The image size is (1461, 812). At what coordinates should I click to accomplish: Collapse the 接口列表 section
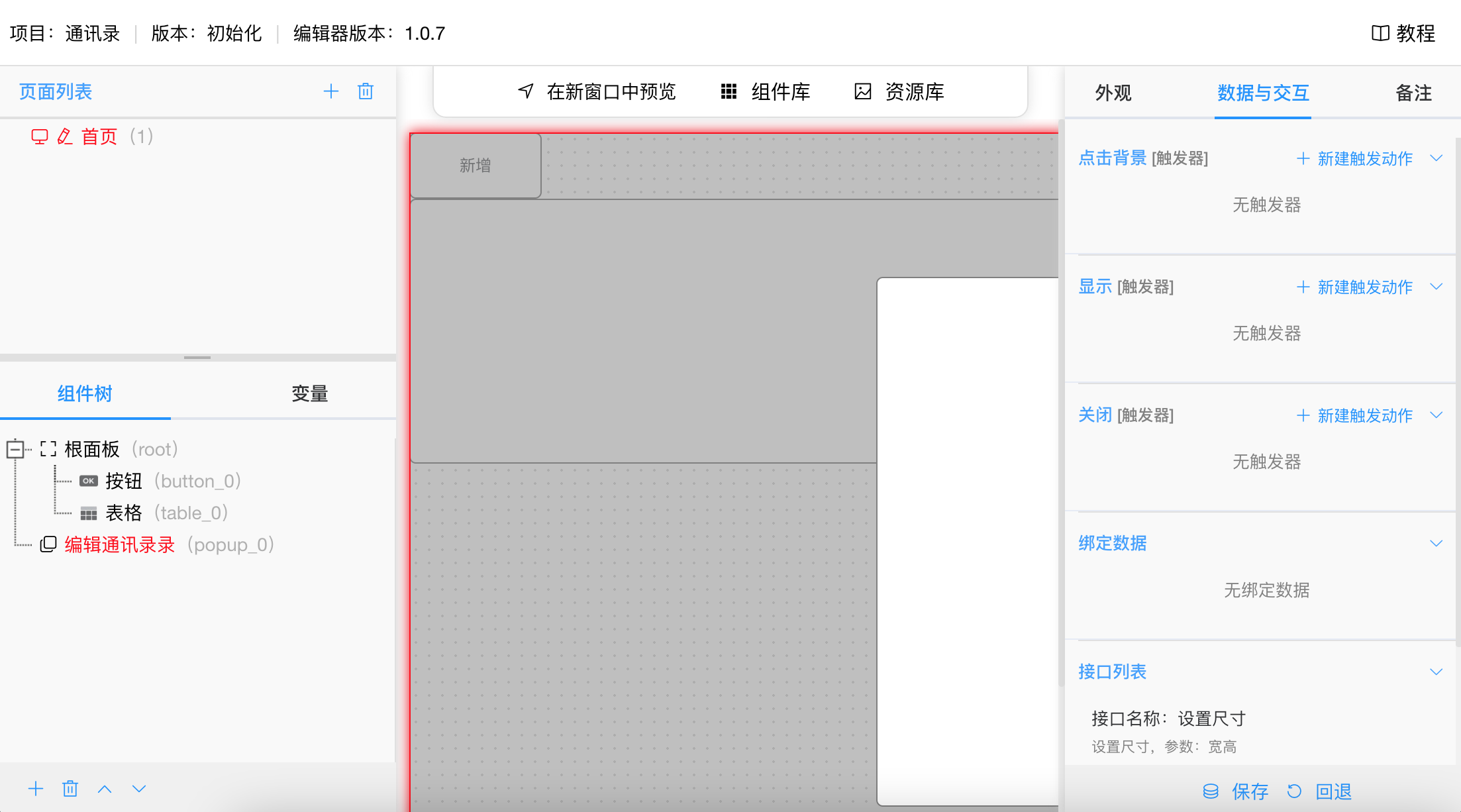[x=1436, y=672]
